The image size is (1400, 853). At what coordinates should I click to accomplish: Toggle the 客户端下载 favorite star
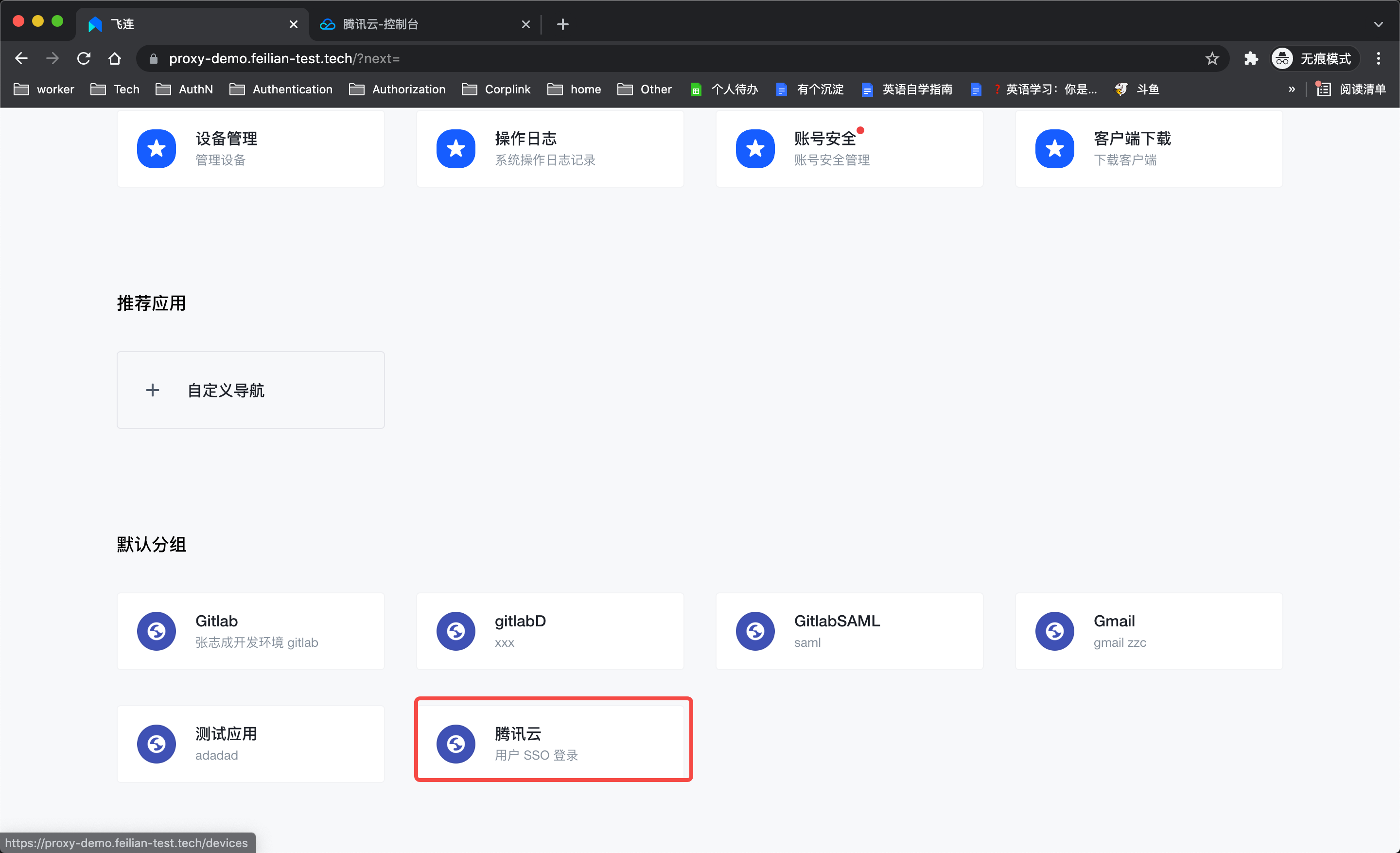tap(1056, 148)
